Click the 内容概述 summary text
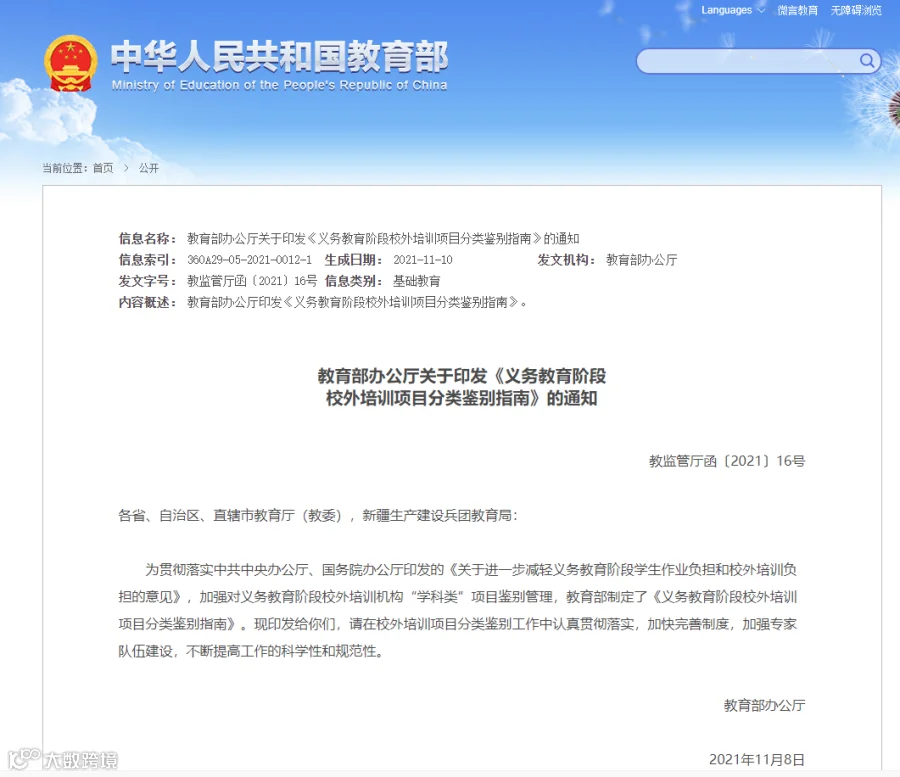900x777 pixels. pyautogui.click(x=357, y=302)
